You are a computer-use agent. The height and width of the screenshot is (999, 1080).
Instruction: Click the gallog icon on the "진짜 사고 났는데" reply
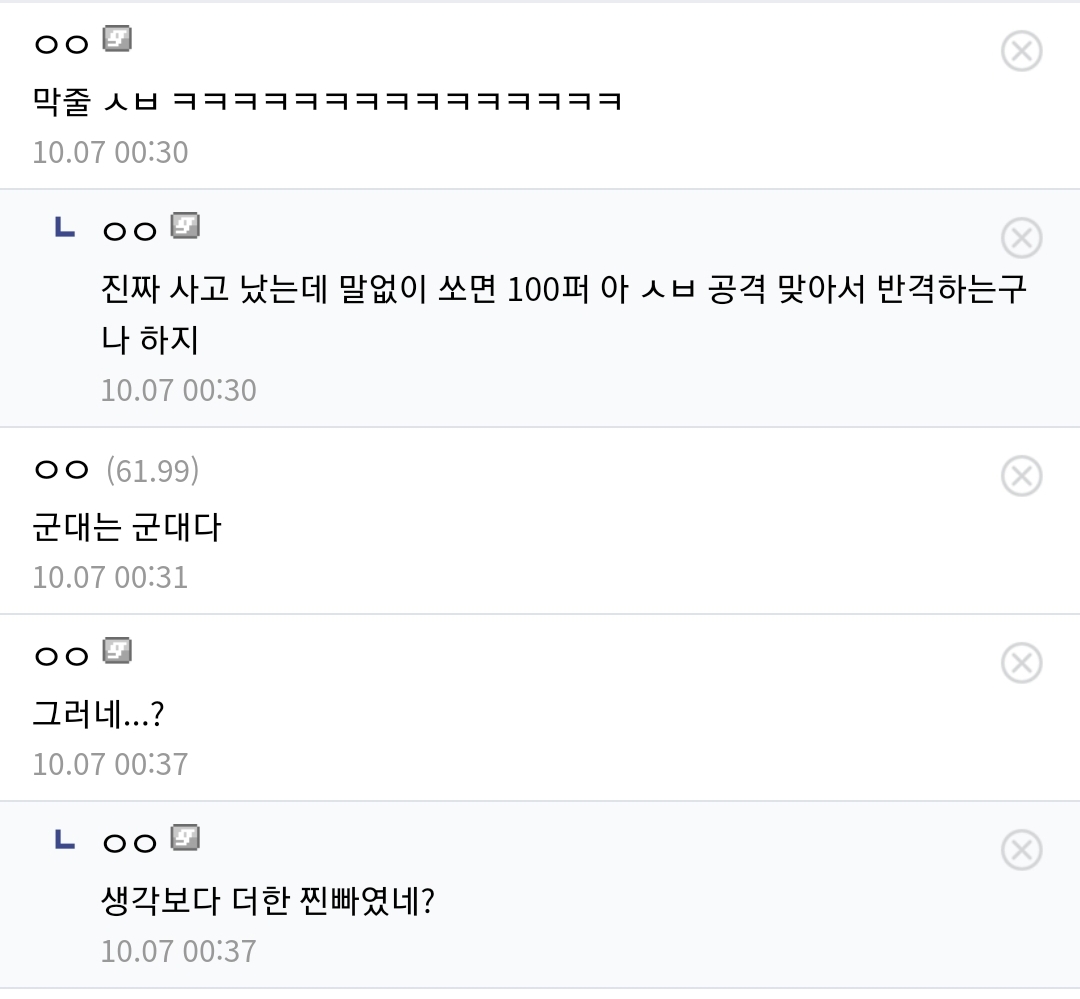click(x=186, y=226)
